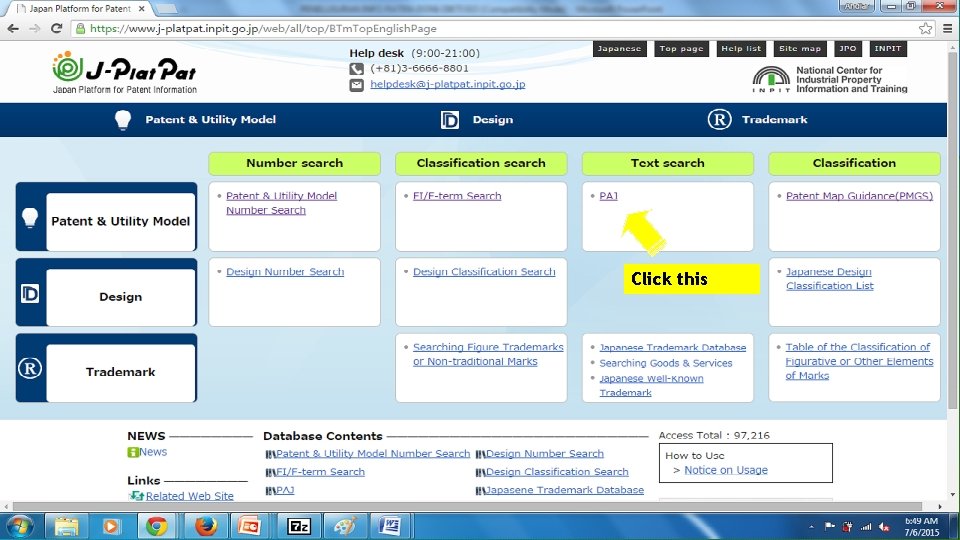Open PAJ link under Database Contents
960x540 pixels.
tap(285, 490)
